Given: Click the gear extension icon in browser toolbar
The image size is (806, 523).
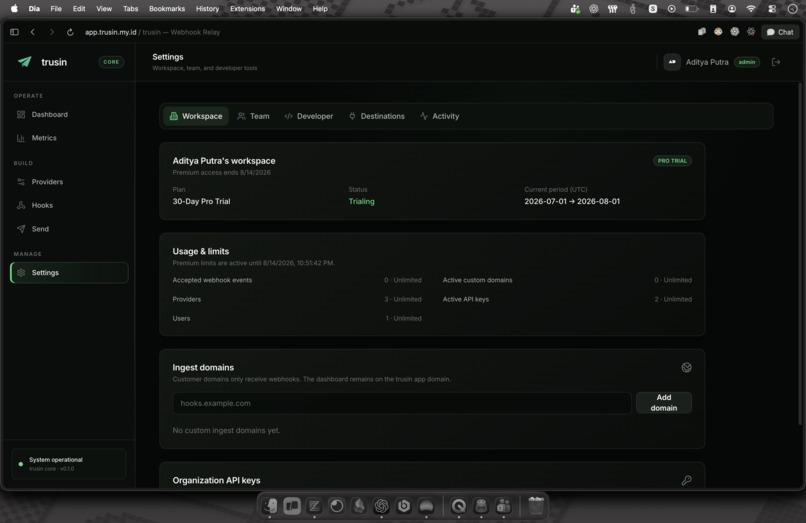Looking at the screenshot, I should point(751,32).
